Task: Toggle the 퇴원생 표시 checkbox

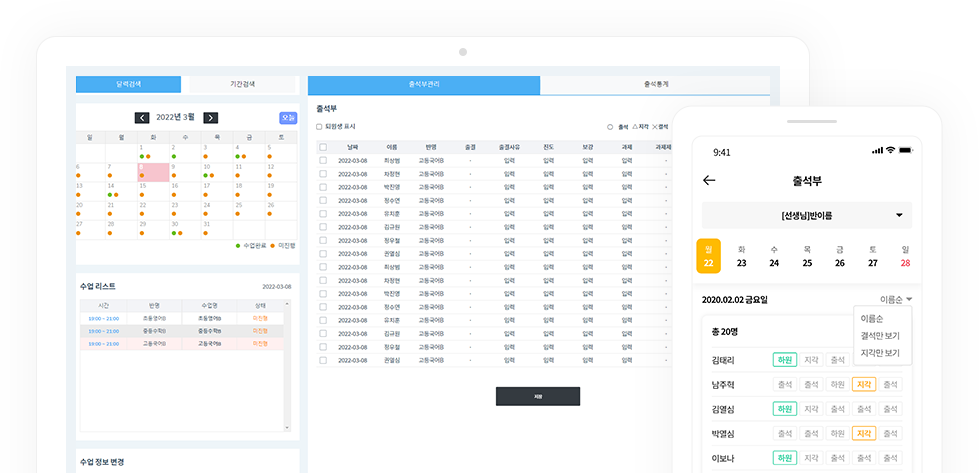Action: [x=319, y=127]
